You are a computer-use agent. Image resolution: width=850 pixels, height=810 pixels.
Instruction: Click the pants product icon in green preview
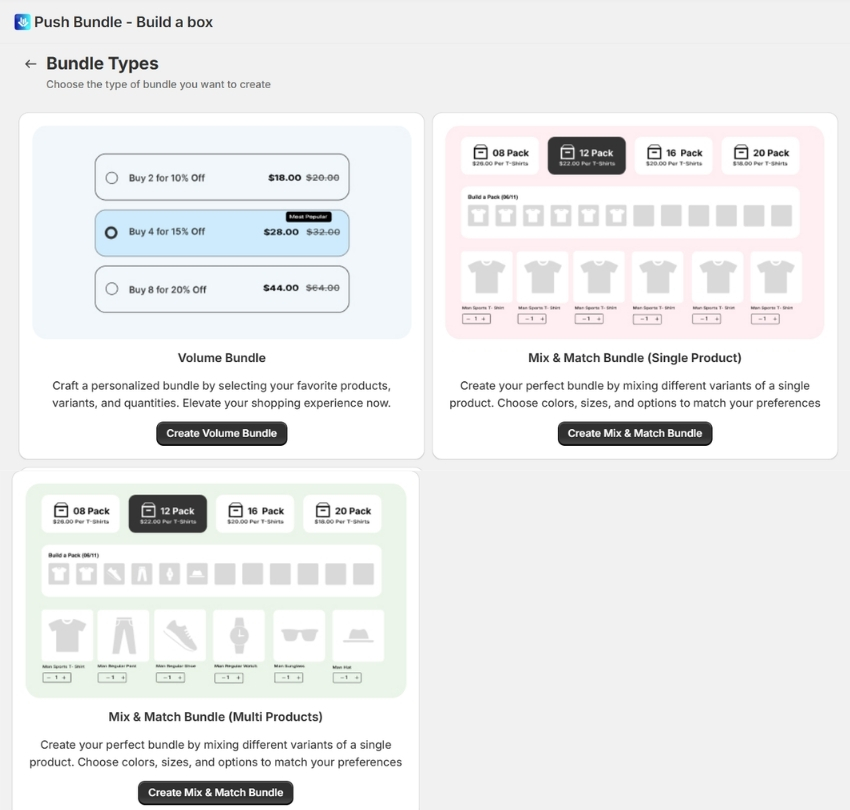pos(124,635)
